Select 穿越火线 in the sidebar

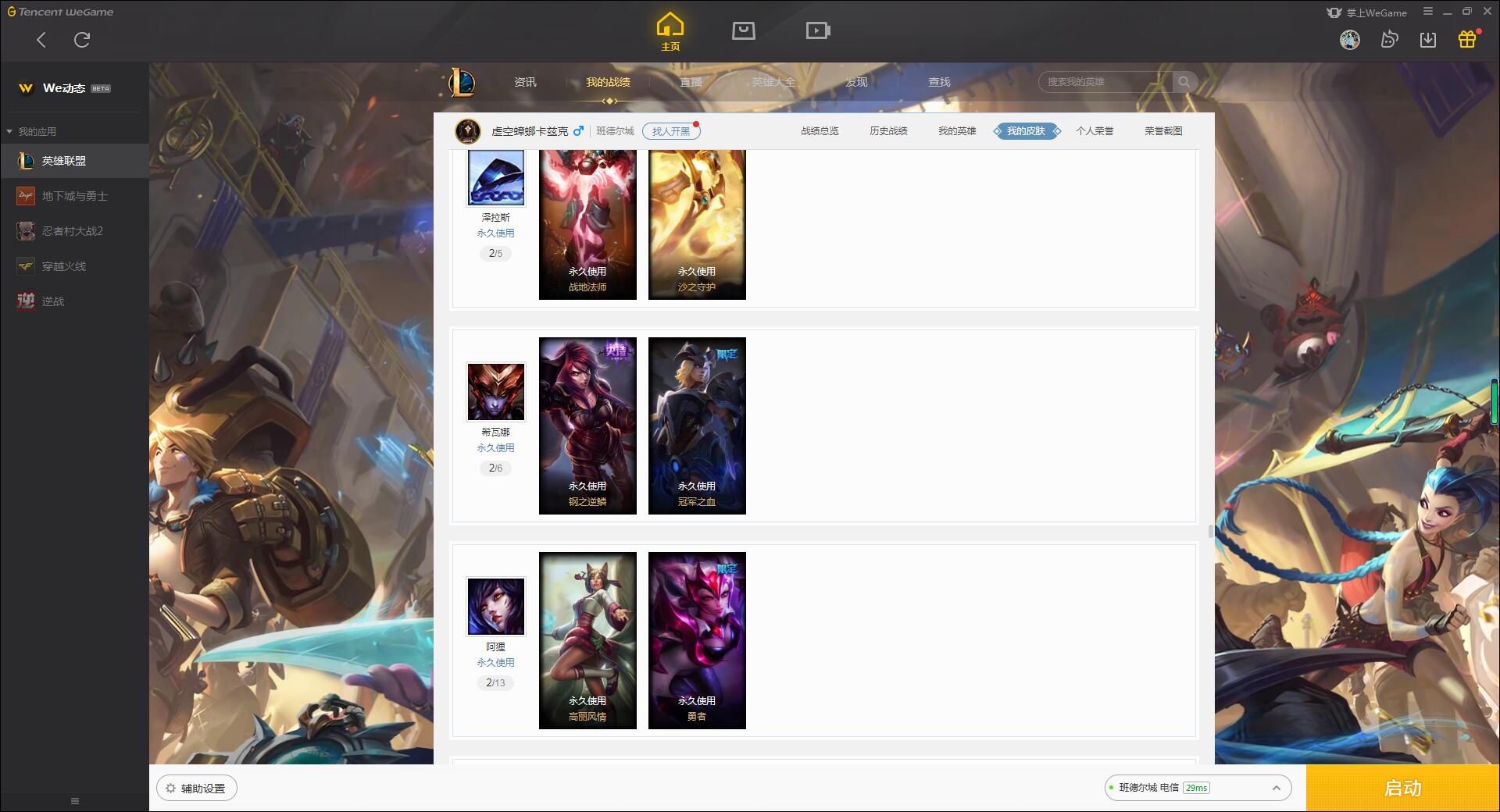click(74, 266)
